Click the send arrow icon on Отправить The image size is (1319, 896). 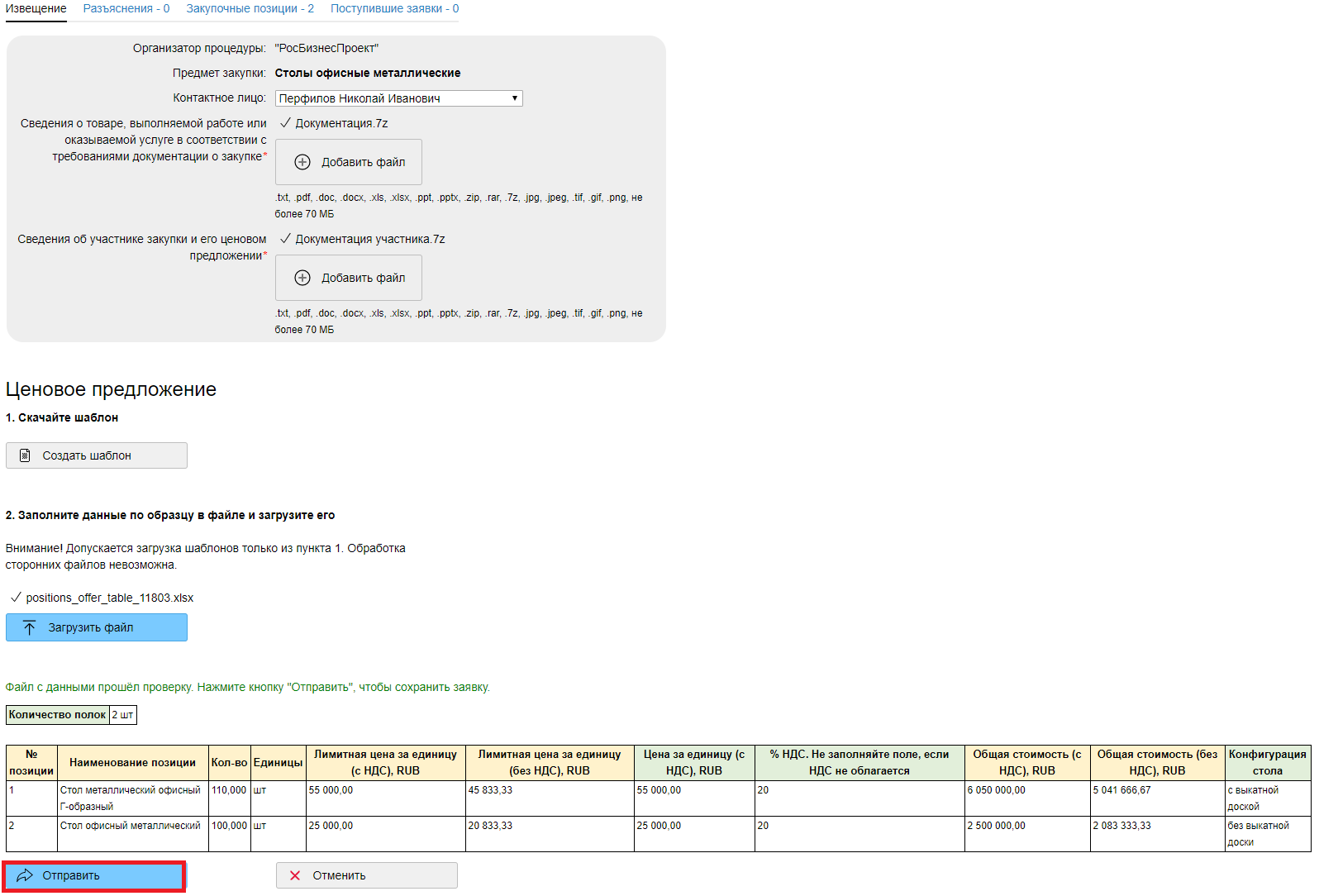pos(25,875)
